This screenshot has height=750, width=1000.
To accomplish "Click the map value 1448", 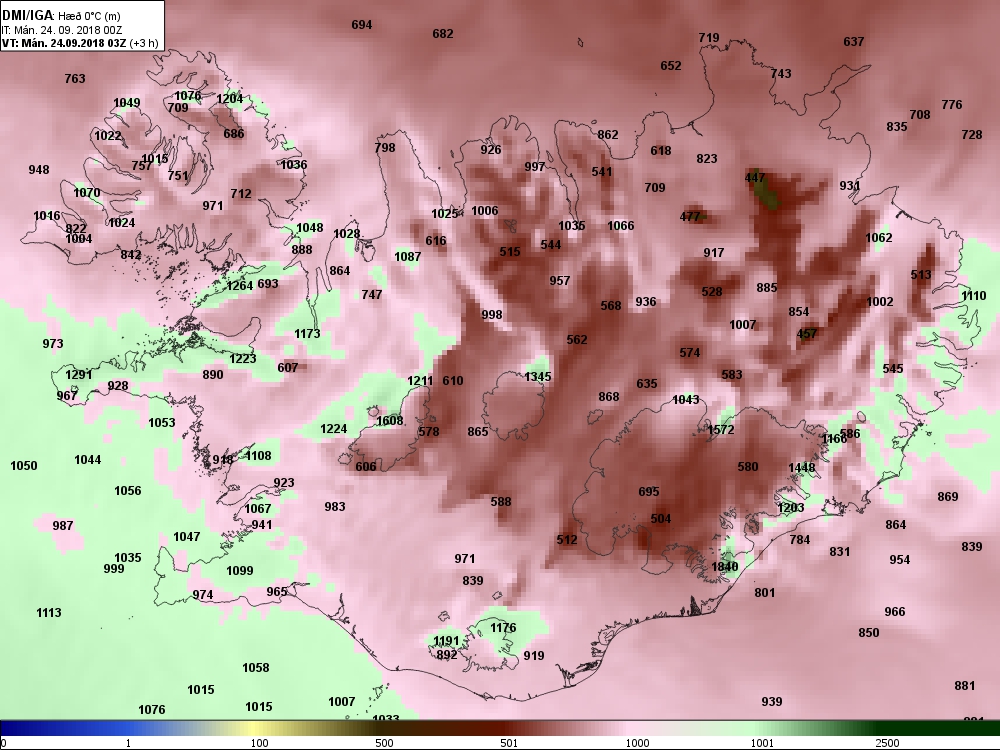I will point(802,467).
